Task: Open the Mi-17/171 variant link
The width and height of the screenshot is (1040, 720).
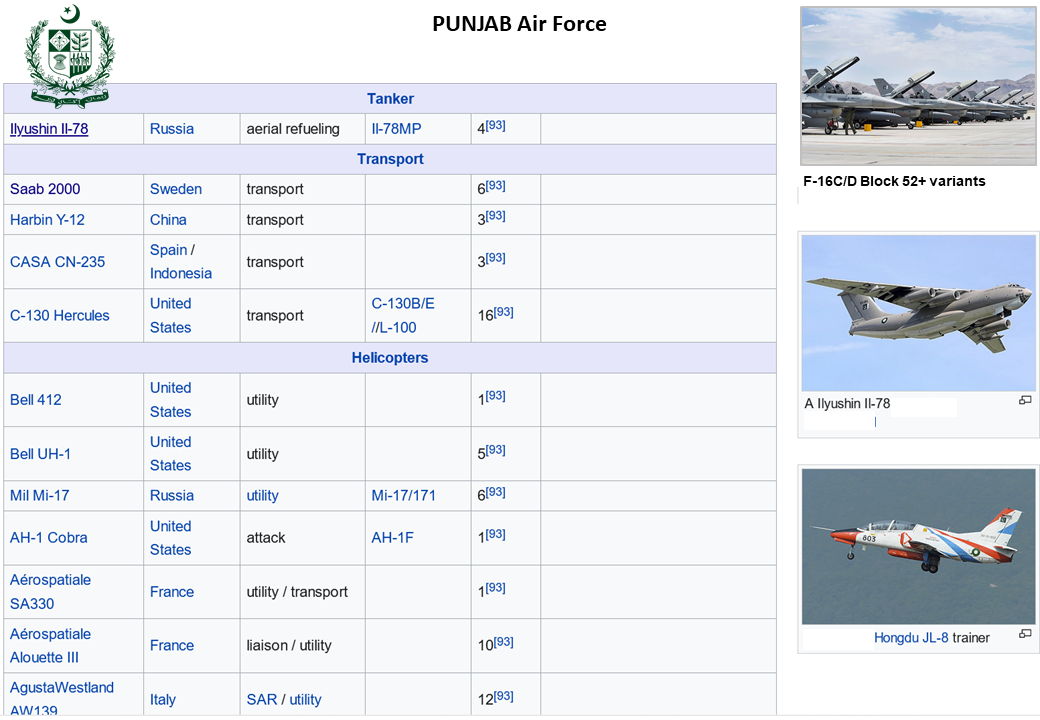Action: click(x=403, y=495)
